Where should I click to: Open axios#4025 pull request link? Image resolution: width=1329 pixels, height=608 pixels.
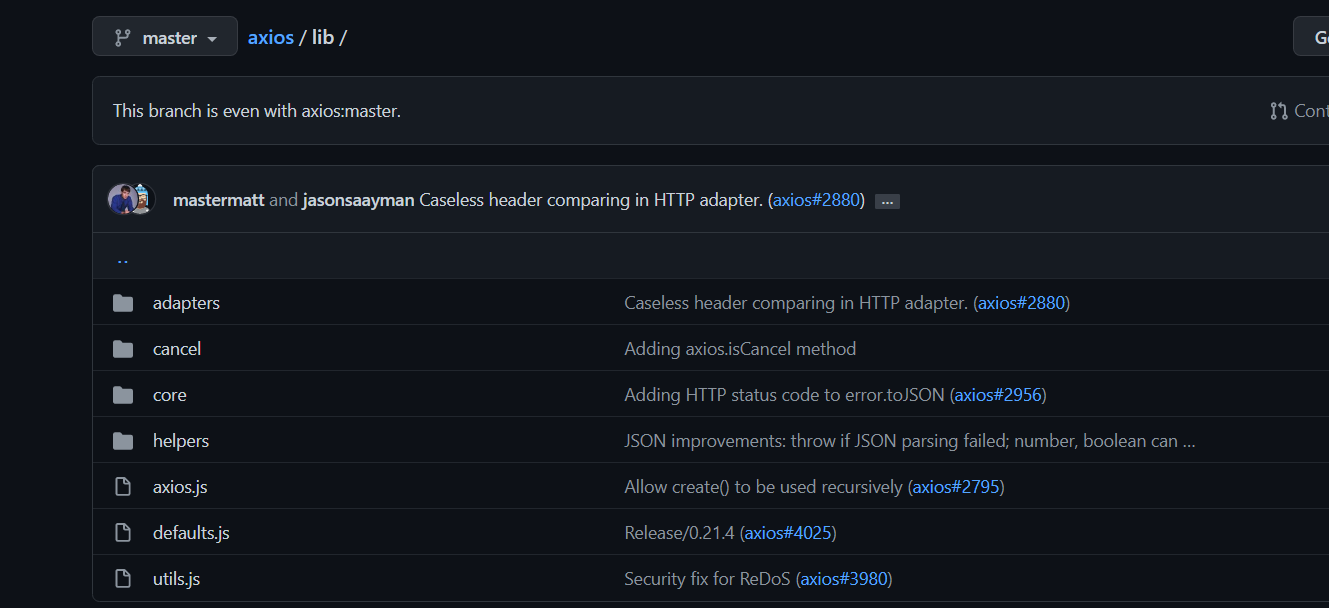(x=788, y=533)
